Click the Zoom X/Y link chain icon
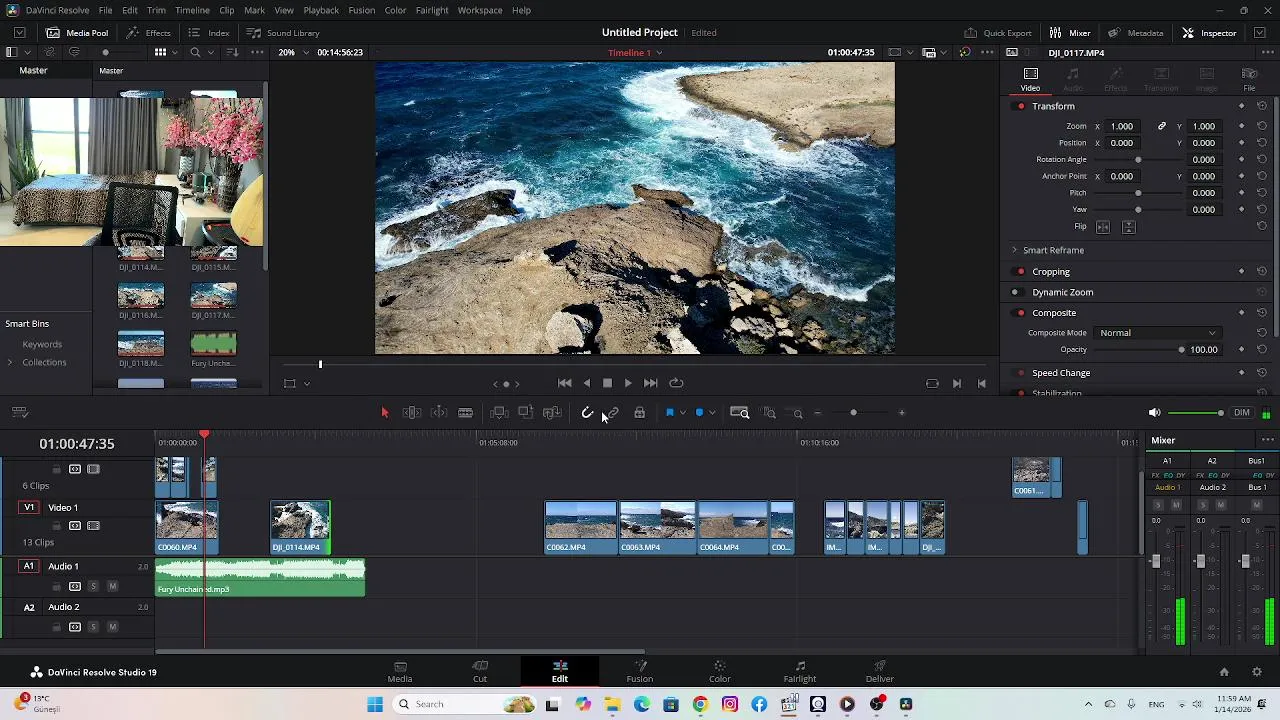The height and width of the screenshot is (720, 1280). point(1161,127)
